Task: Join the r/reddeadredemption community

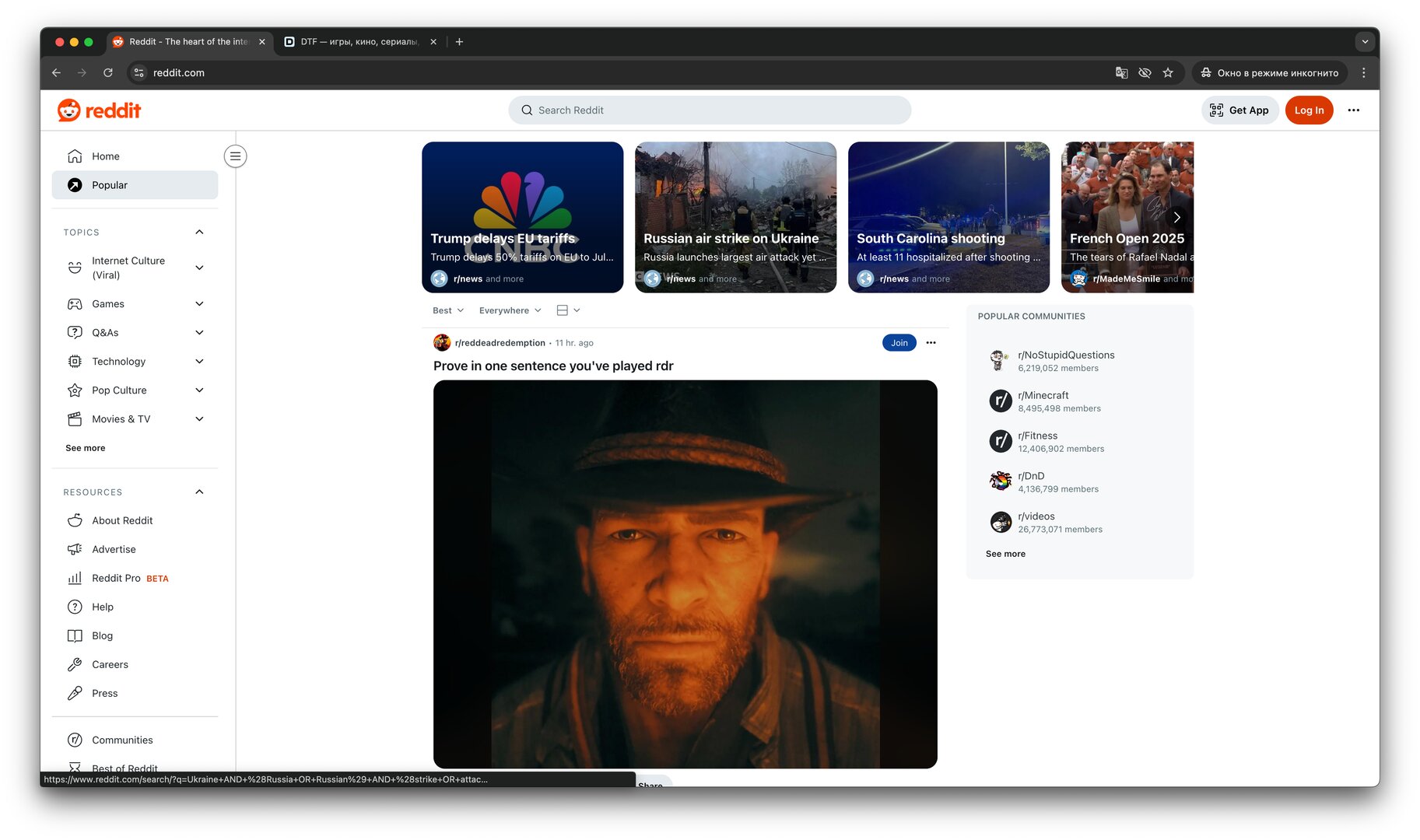Action: pyautogui.click(x=899, y=343)
